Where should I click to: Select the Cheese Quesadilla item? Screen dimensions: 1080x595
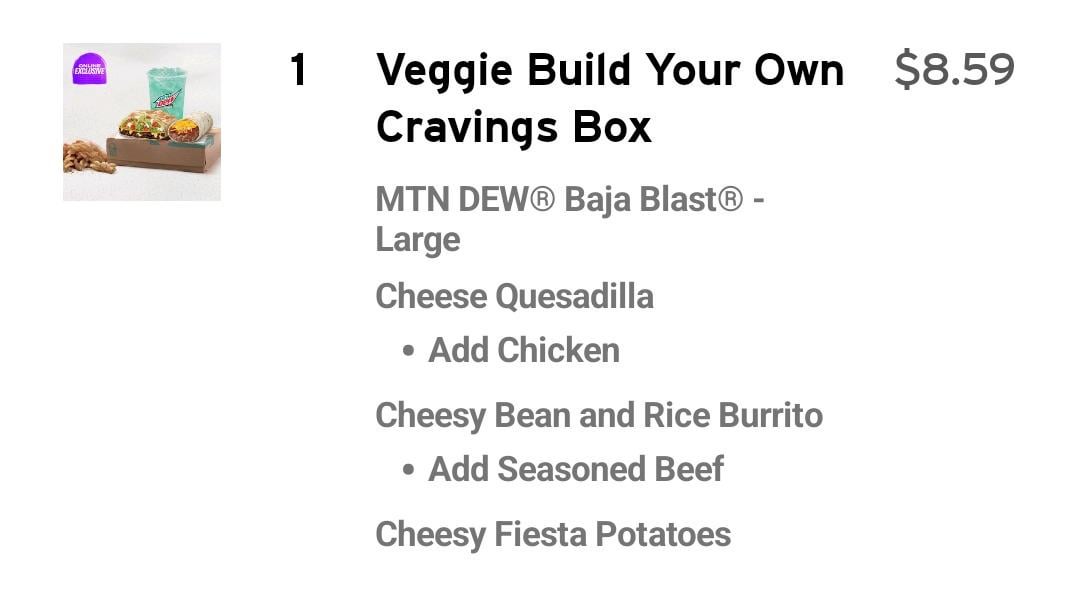514,296
